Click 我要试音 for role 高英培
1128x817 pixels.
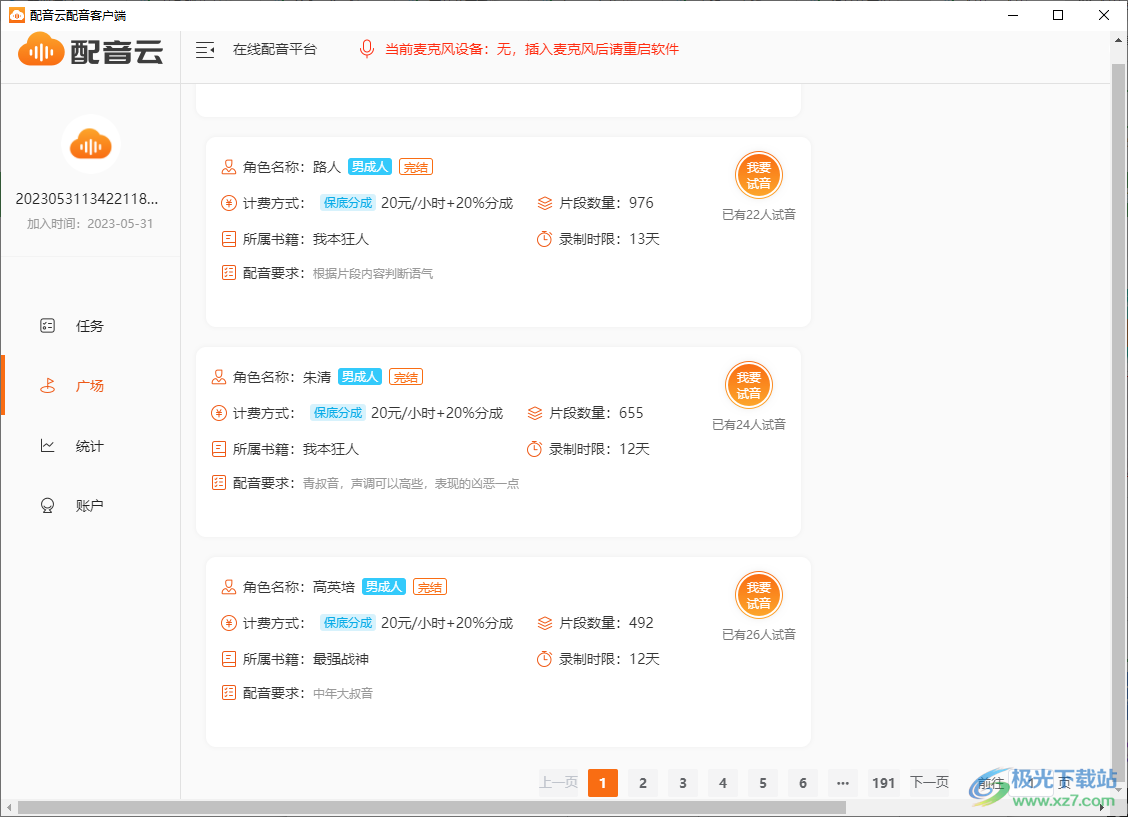click(759, 595)
